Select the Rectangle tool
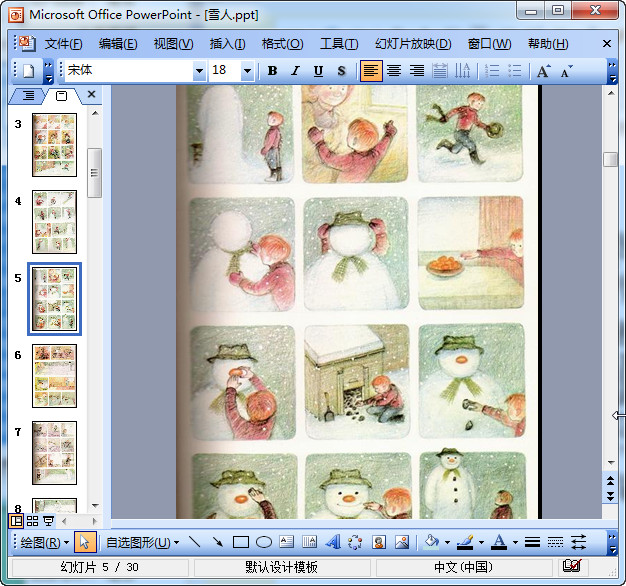This screenshot has width=626, height=586. coord(241,542)
